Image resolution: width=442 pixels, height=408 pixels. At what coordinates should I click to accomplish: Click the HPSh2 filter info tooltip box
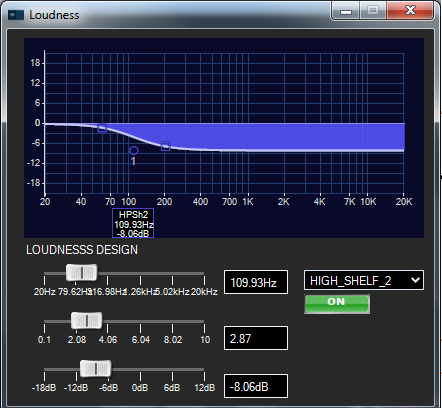pyautogui.click(x=133, y=223)
